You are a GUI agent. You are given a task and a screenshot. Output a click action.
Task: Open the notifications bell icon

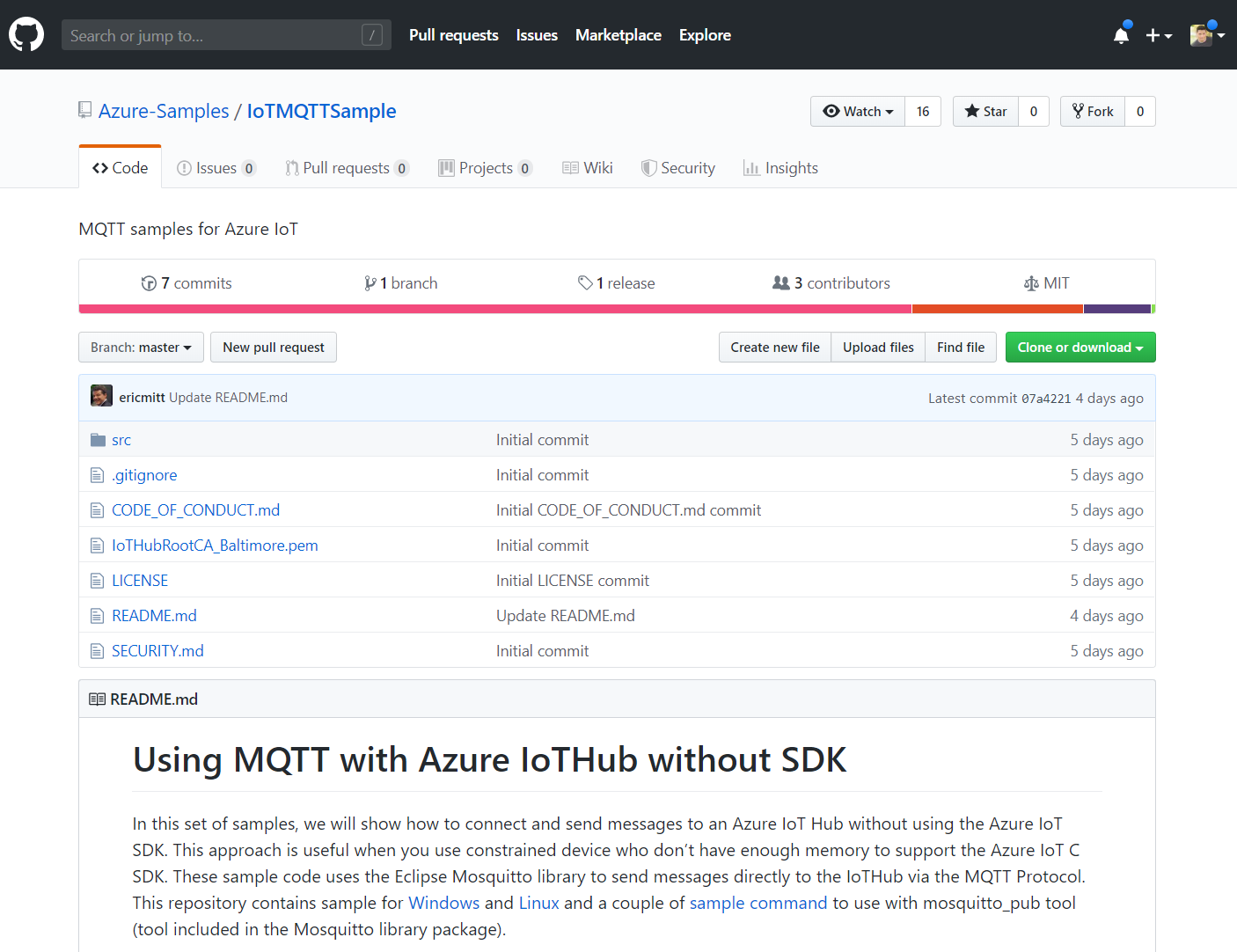pyautogui.click(x=1121, y=33)
